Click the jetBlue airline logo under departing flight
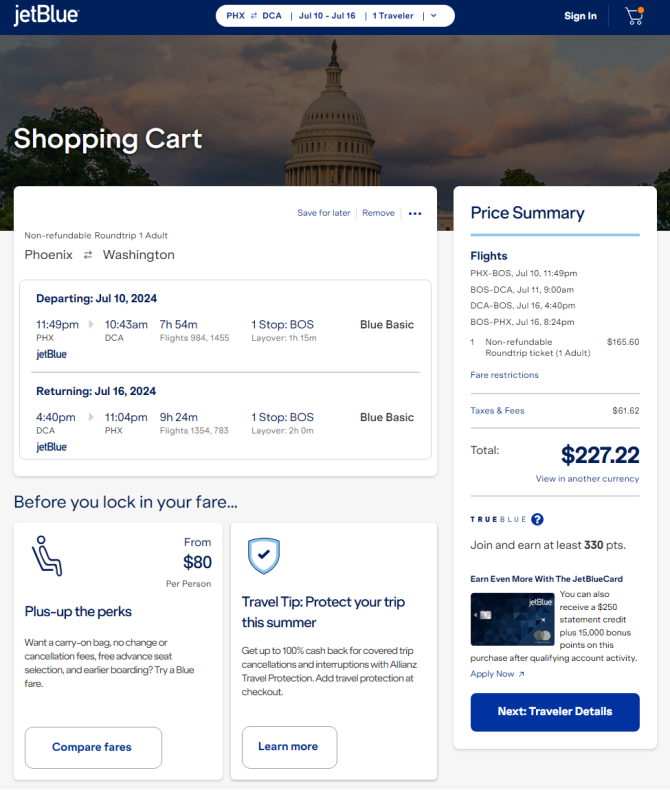This screenshot has height=790, width=670. (x=51, y=354)
